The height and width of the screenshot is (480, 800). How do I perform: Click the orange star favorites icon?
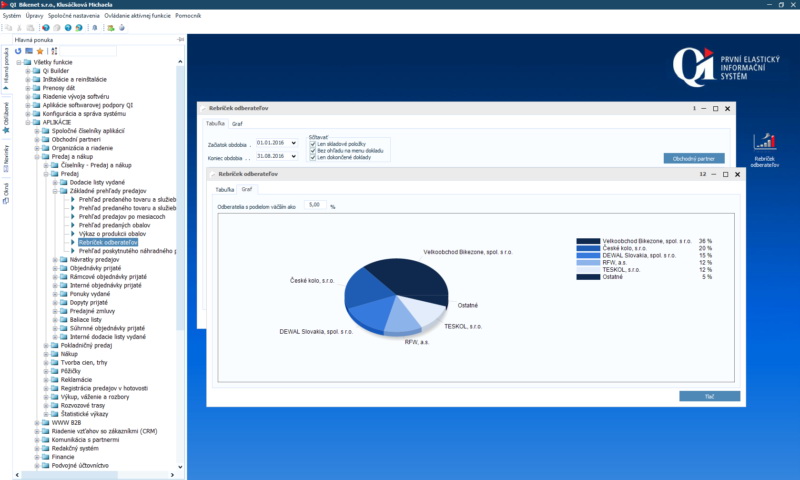pos(40,51)
